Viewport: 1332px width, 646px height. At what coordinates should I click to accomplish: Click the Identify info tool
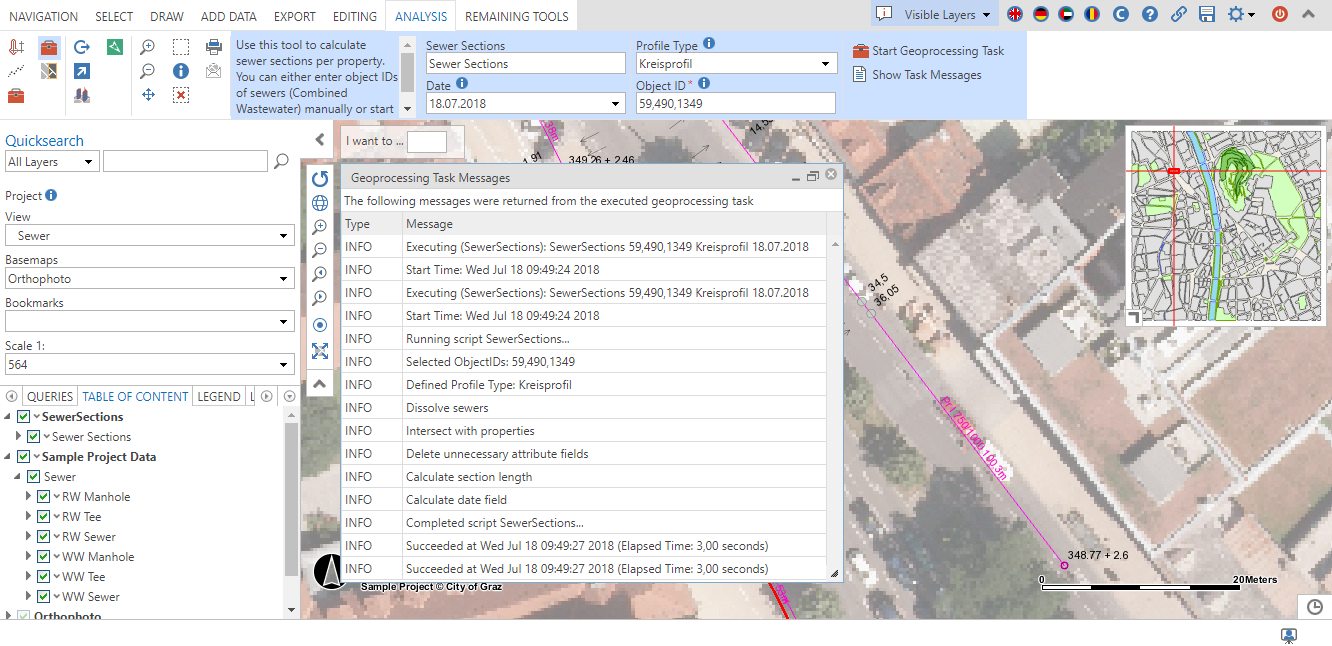181,70
